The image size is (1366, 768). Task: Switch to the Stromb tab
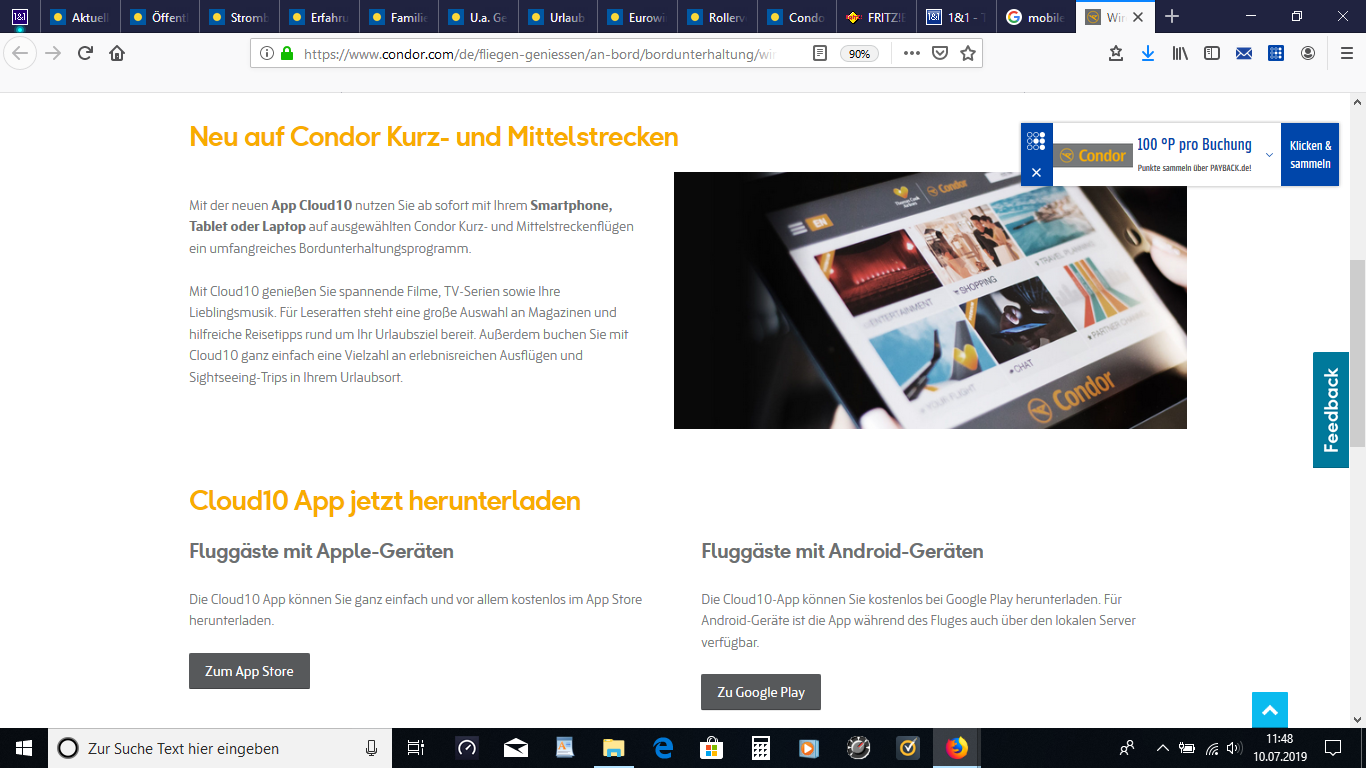tap(239, 17)
